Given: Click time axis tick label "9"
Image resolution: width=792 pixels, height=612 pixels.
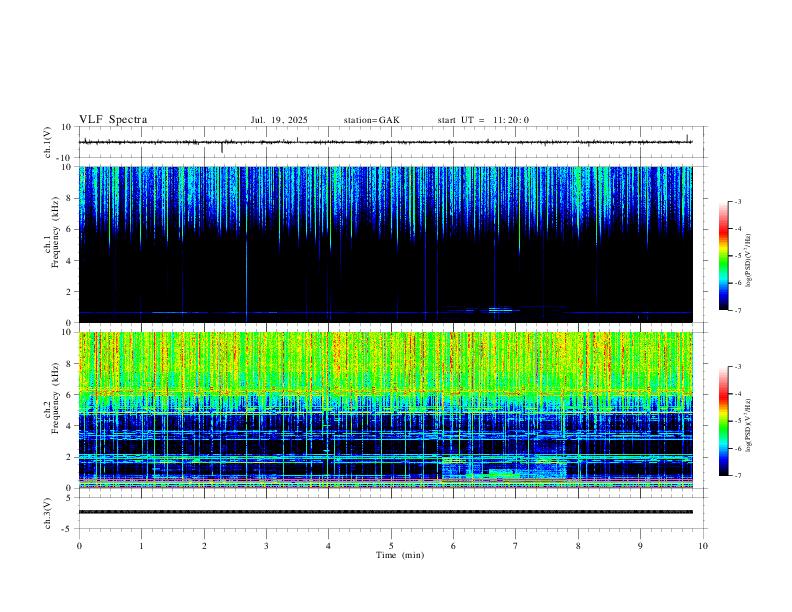Looking at the screenshot, I should tap(640, 546).
